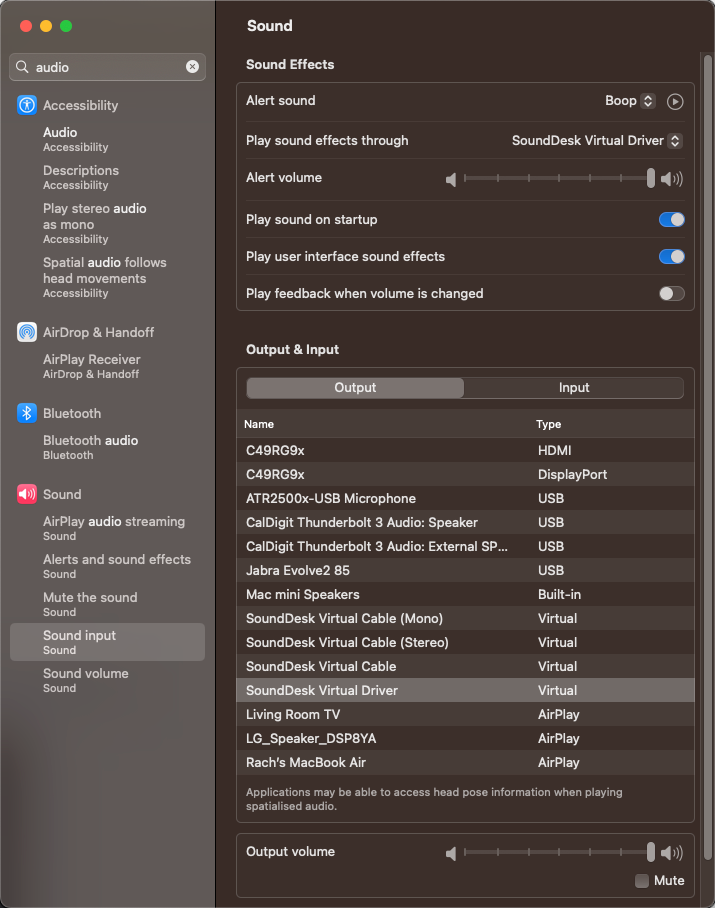Play a preview of the Boop alert sound
The height and width of the screenshot is (908, 715).
[x=675, y=101]
